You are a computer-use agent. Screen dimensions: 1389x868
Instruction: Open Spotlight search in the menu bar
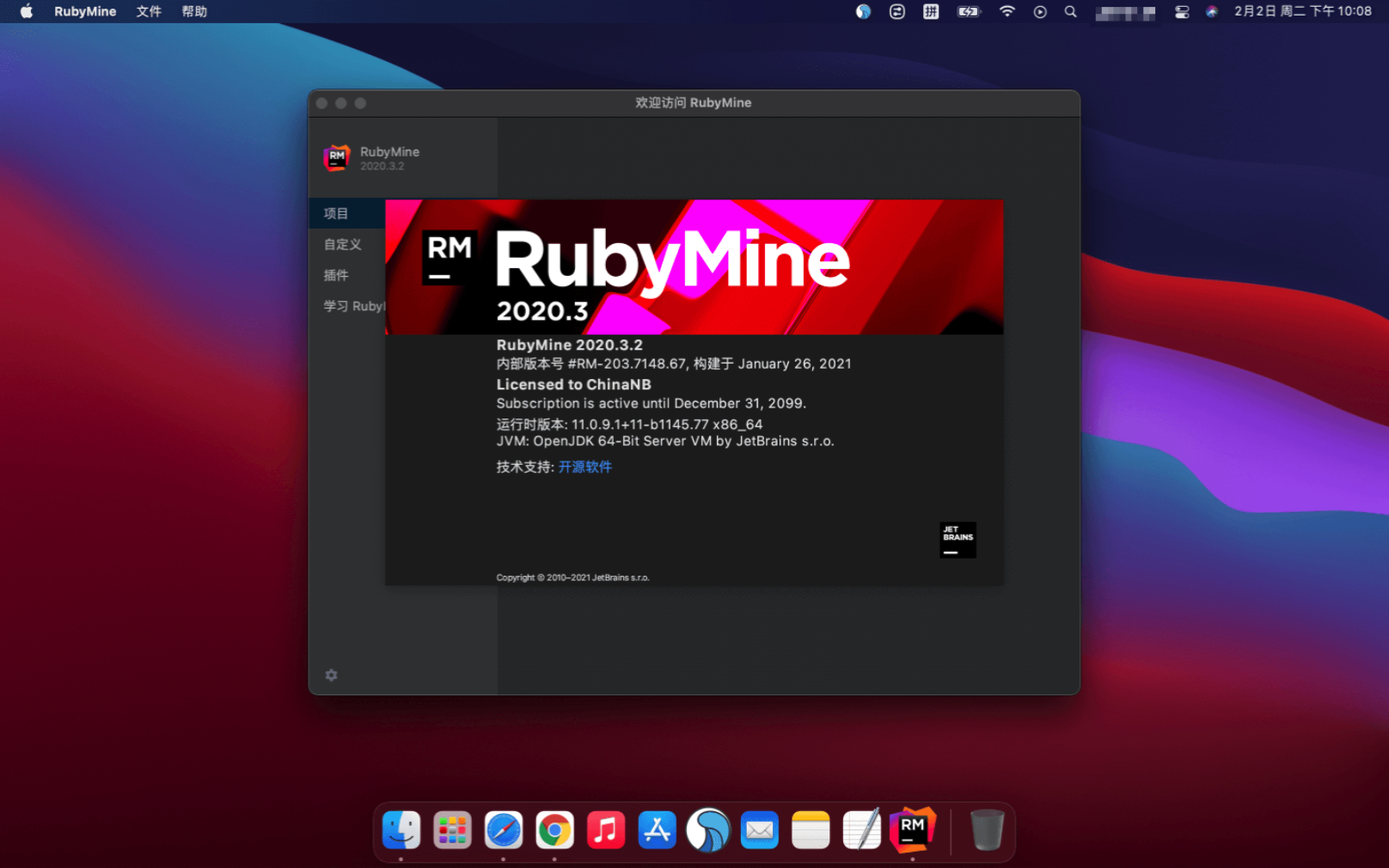pyautogui.click(x=1070, y=11)
